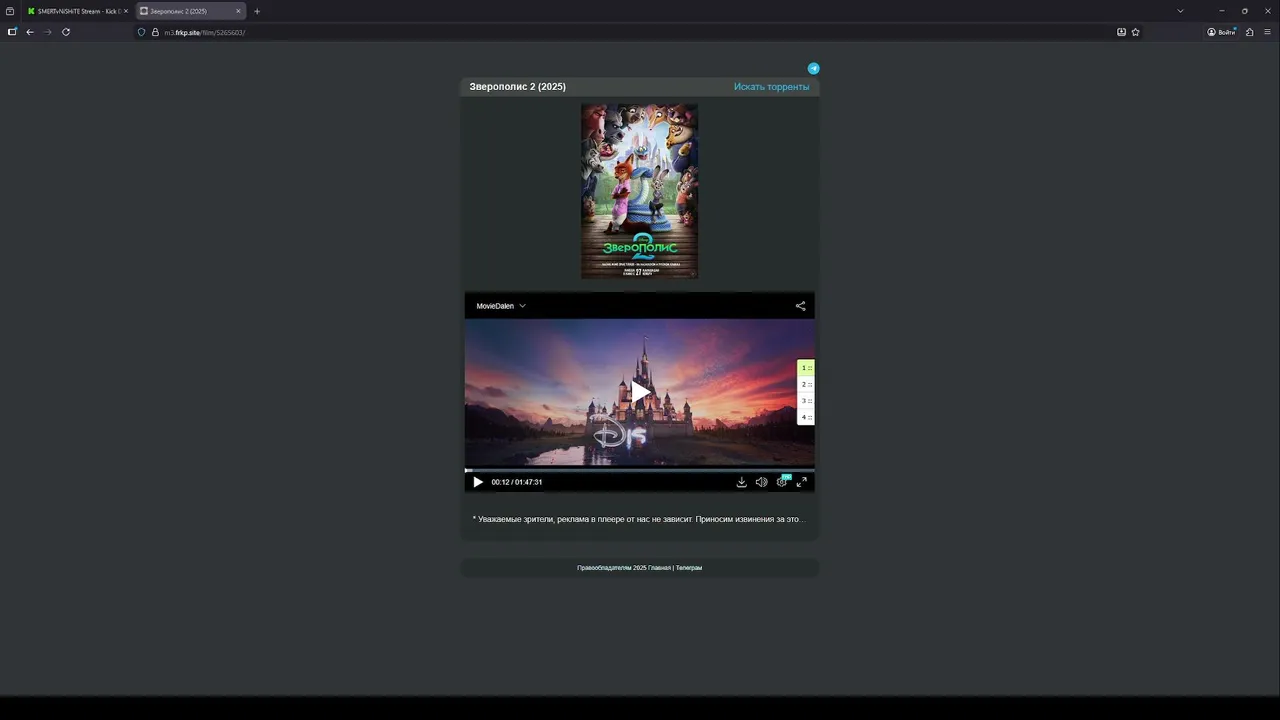This screenshot has width=1280, height=720.
Task: Open the Правообладателям footer link
Action: (x=604, y=568)
